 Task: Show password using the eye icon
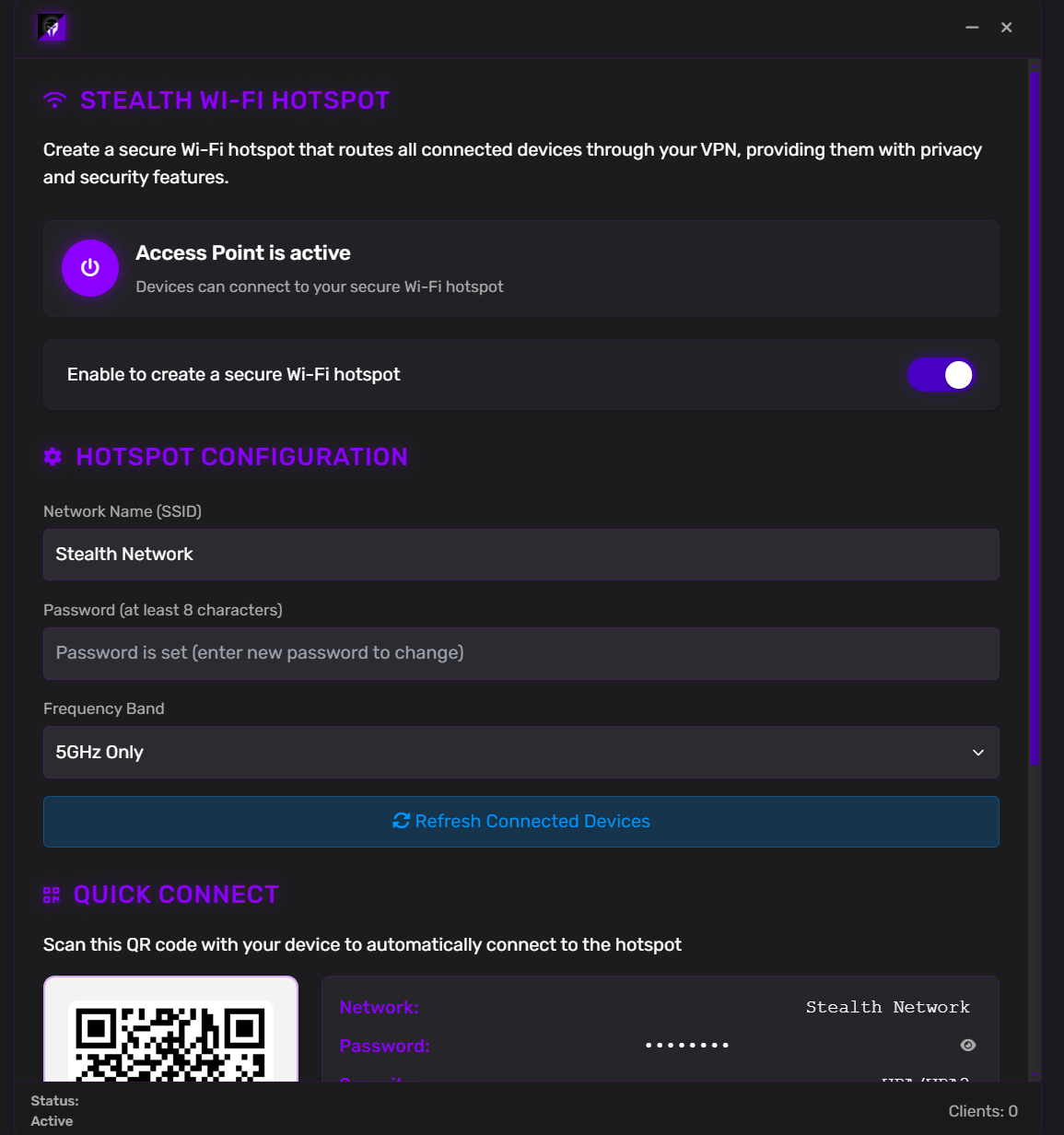pyautogui.click(x=967, y=1045)
